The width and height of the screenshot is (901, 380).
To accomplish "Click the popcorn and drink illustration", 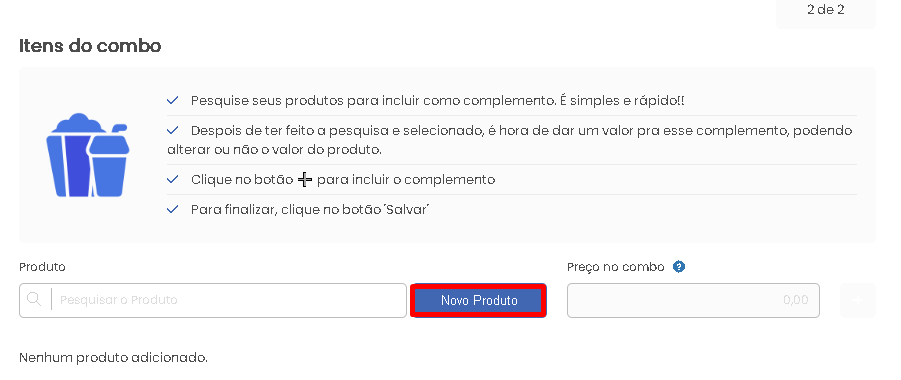I will [x=87, y=155].
